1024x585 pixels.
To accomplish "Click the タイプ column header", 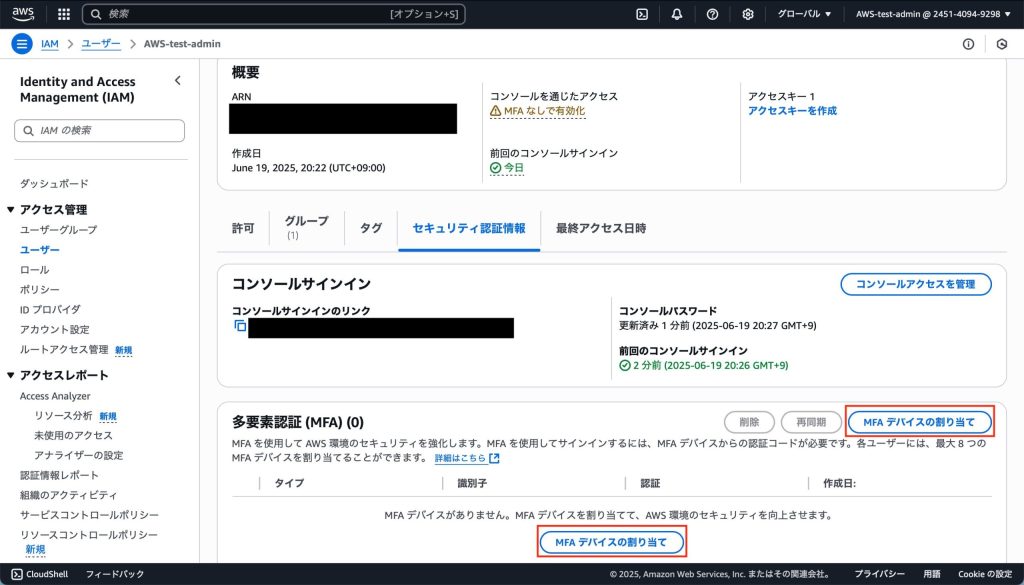I will coord(289,483).
